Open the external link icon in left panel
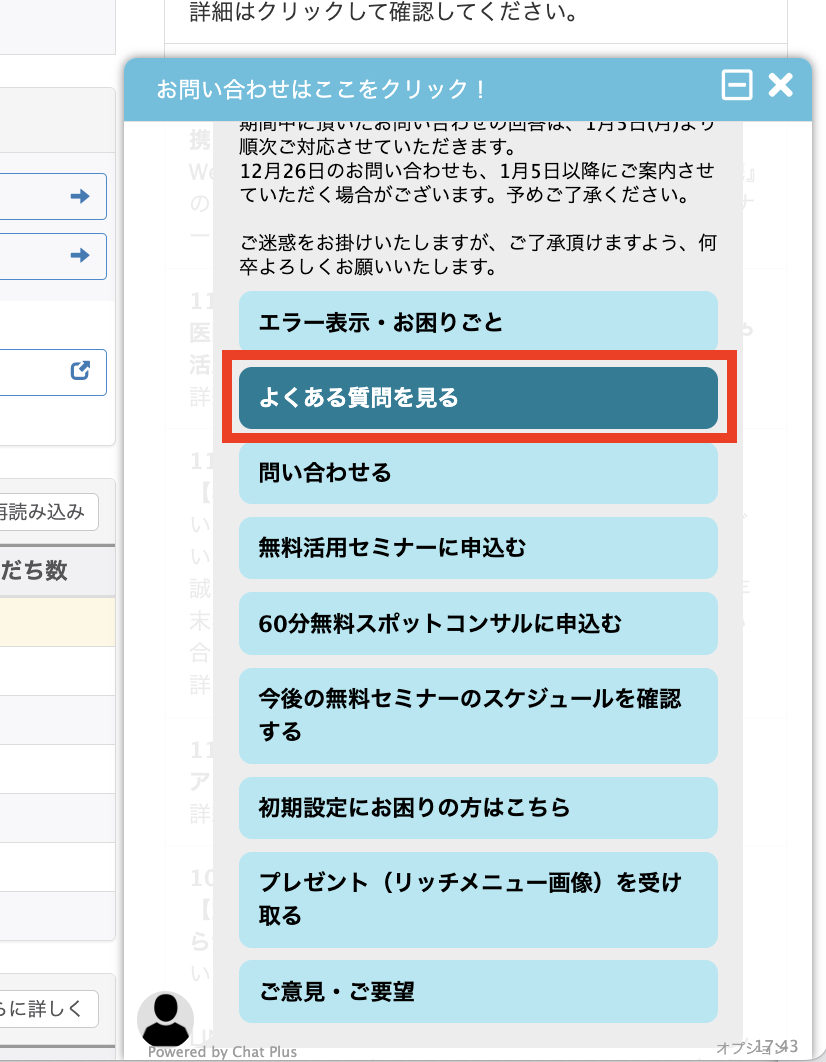The width and height of the screenshot is (826, 1062). (x=80, y=371)
